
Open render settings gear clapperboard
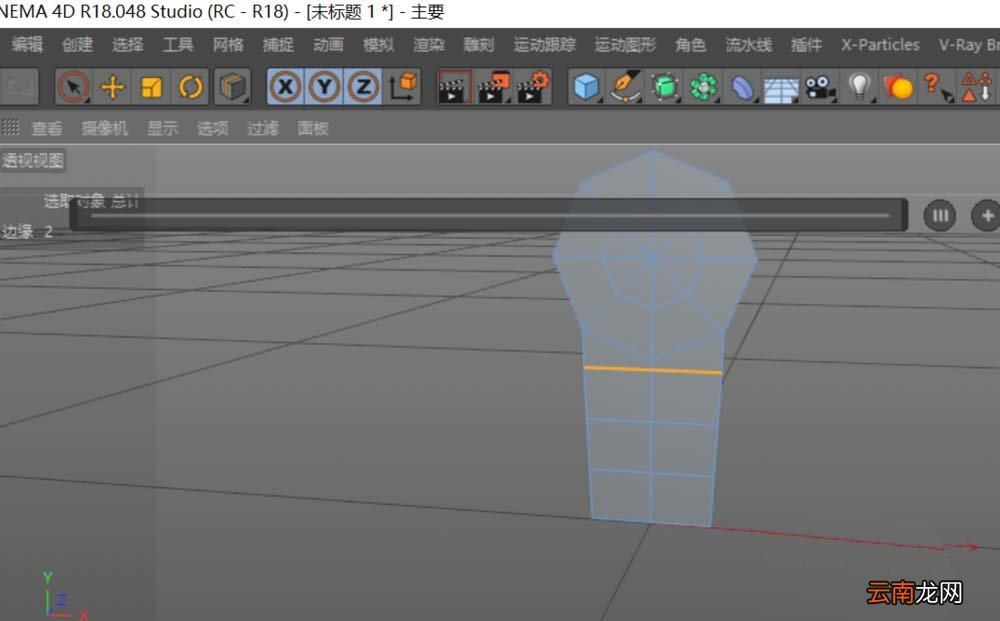click(533, 87)
